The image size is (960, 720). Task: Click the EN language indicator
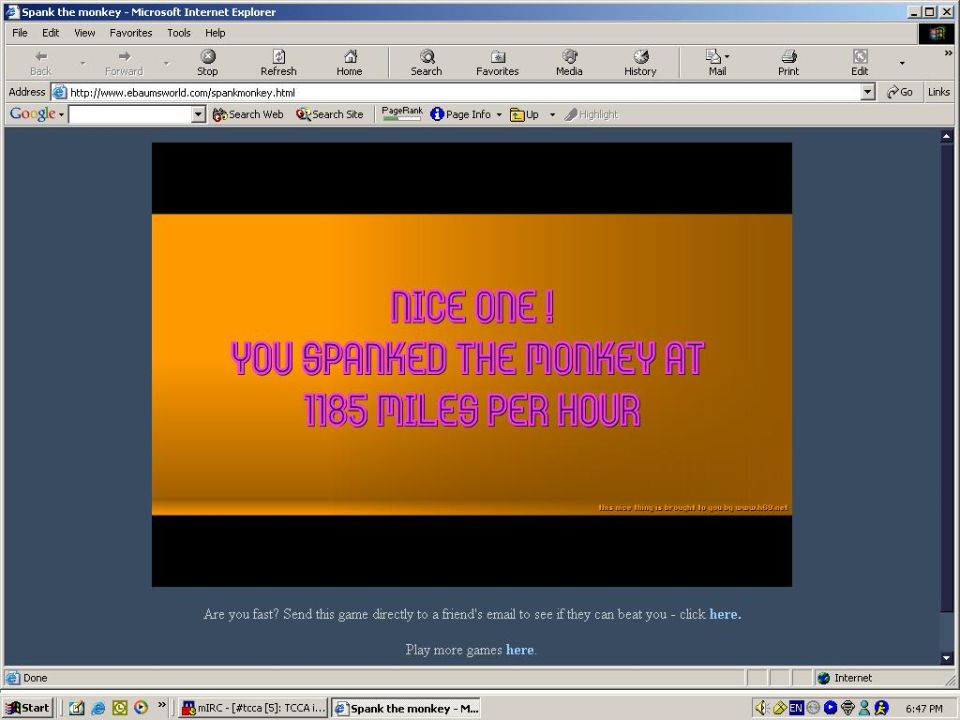point(796,708)
